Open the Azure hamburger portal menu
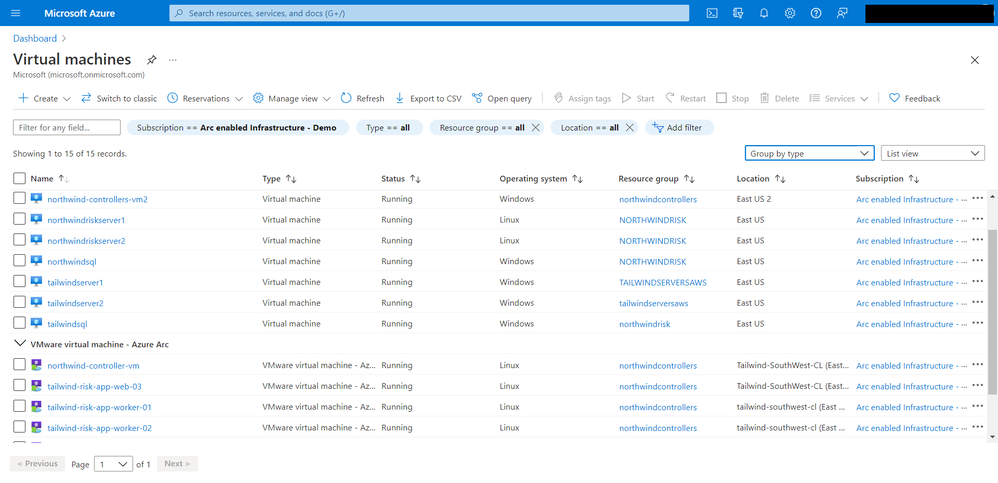The image size is (998, 483). point(15,13)
